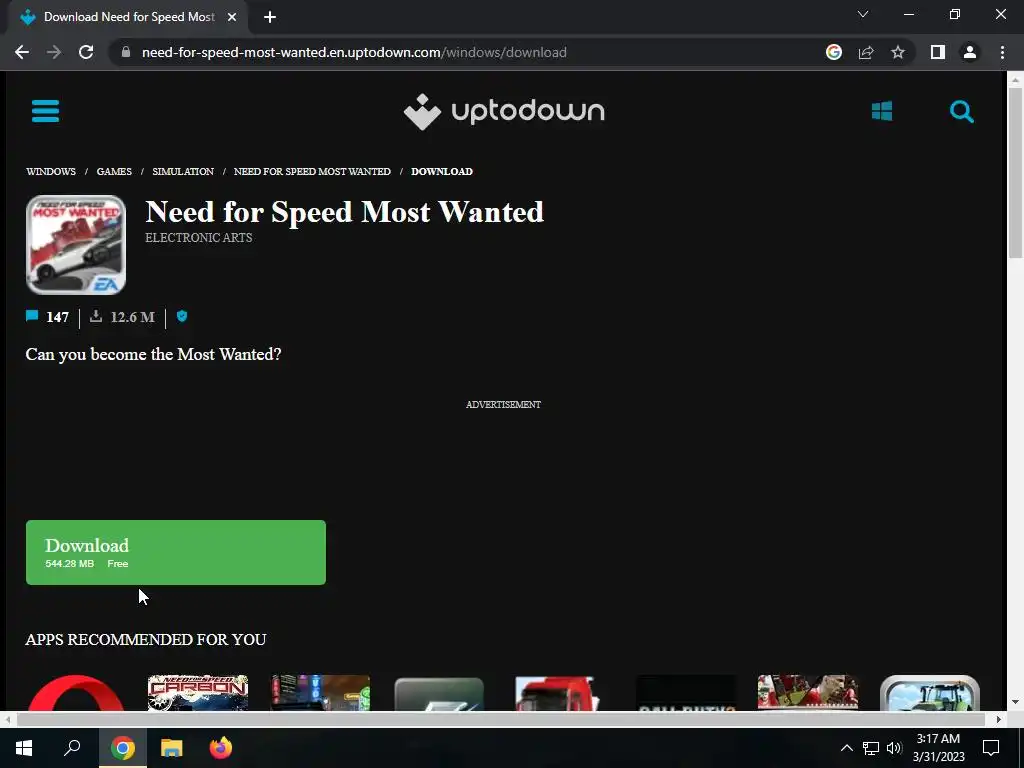1024x768 pixels.
Task: Click the horizontal scrollbar thumb
Action: [500, 719]
